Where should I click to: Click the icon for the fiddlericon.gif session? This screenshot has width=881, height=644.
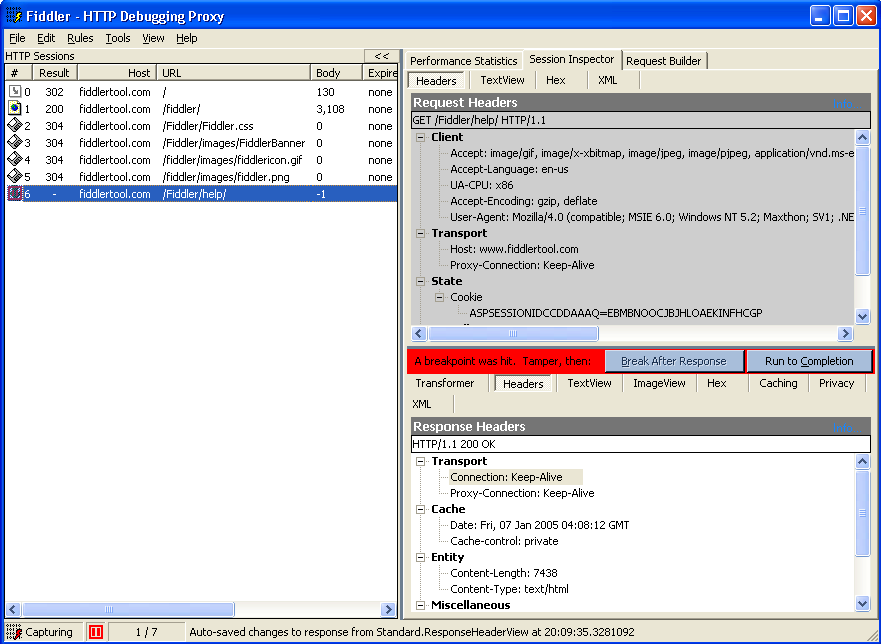click(x=15, y=160)
